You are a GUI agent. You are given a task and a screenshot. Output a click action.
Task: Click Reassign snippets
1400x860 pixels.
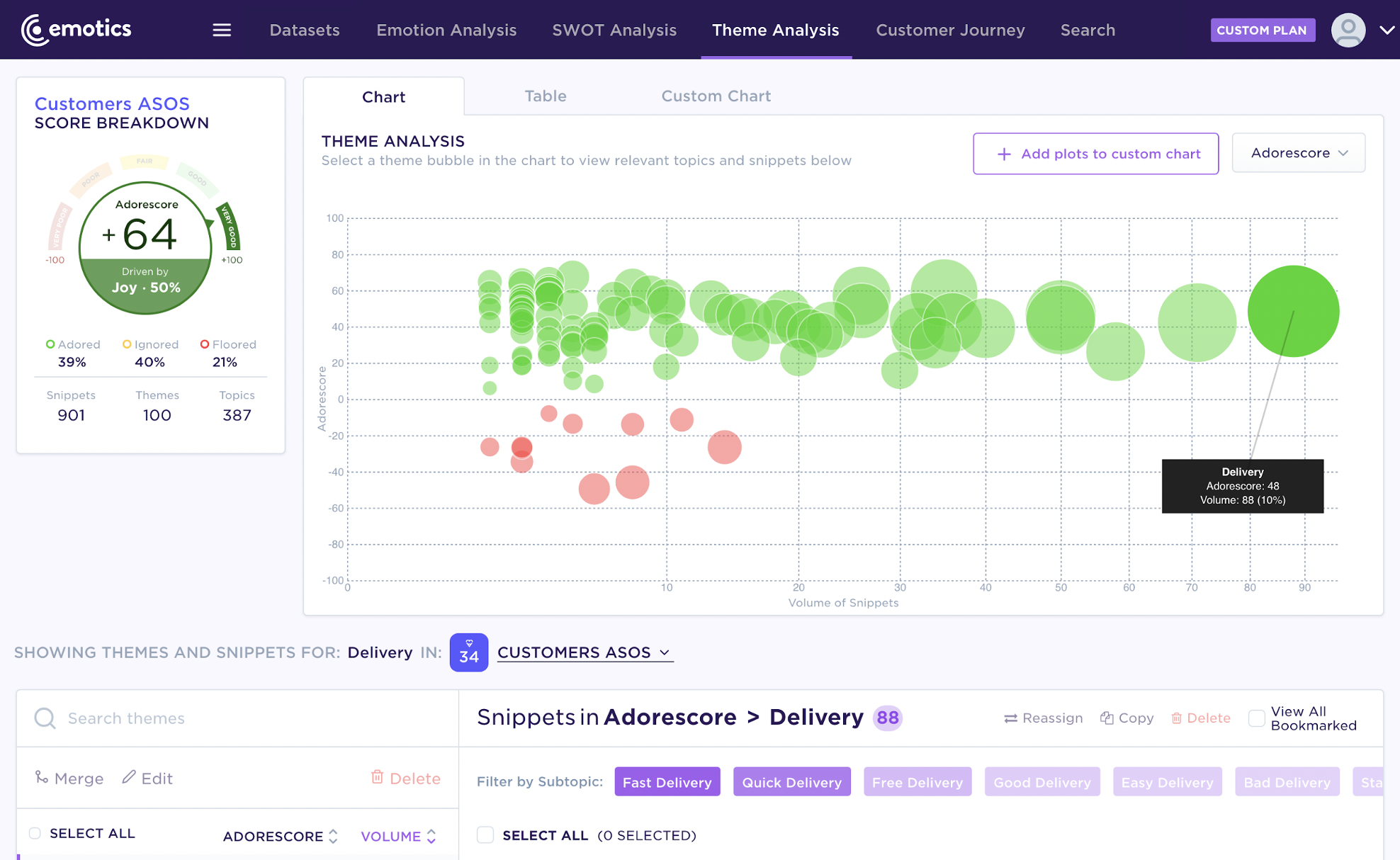1043,718
